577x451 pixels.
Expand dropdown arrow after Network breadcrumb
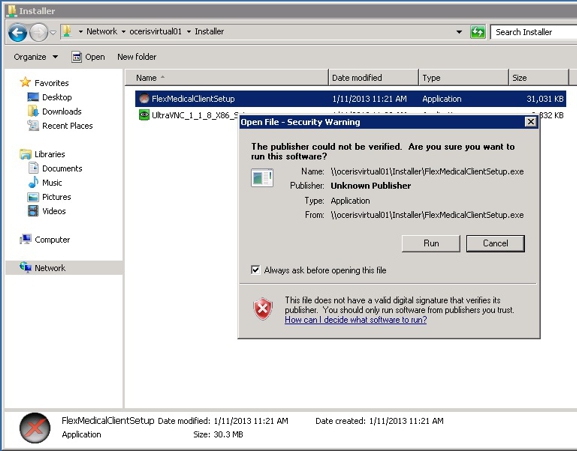pos(123,32)
